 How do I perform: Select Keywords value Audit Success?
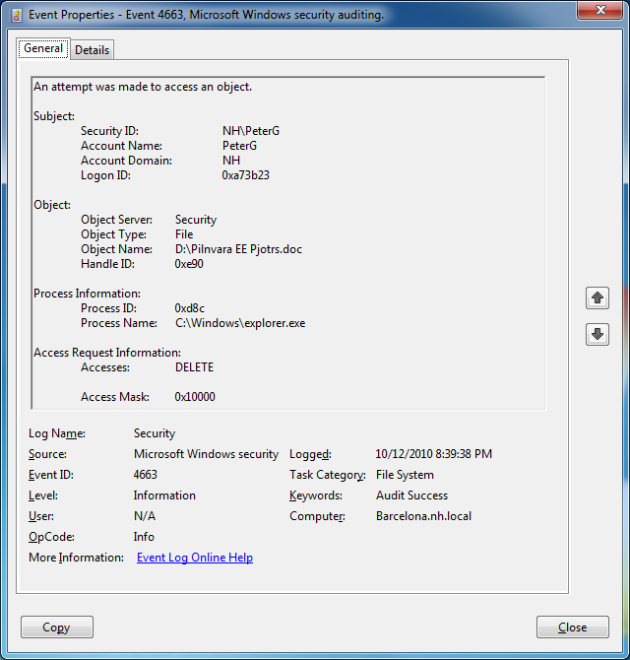pos(412,495)
